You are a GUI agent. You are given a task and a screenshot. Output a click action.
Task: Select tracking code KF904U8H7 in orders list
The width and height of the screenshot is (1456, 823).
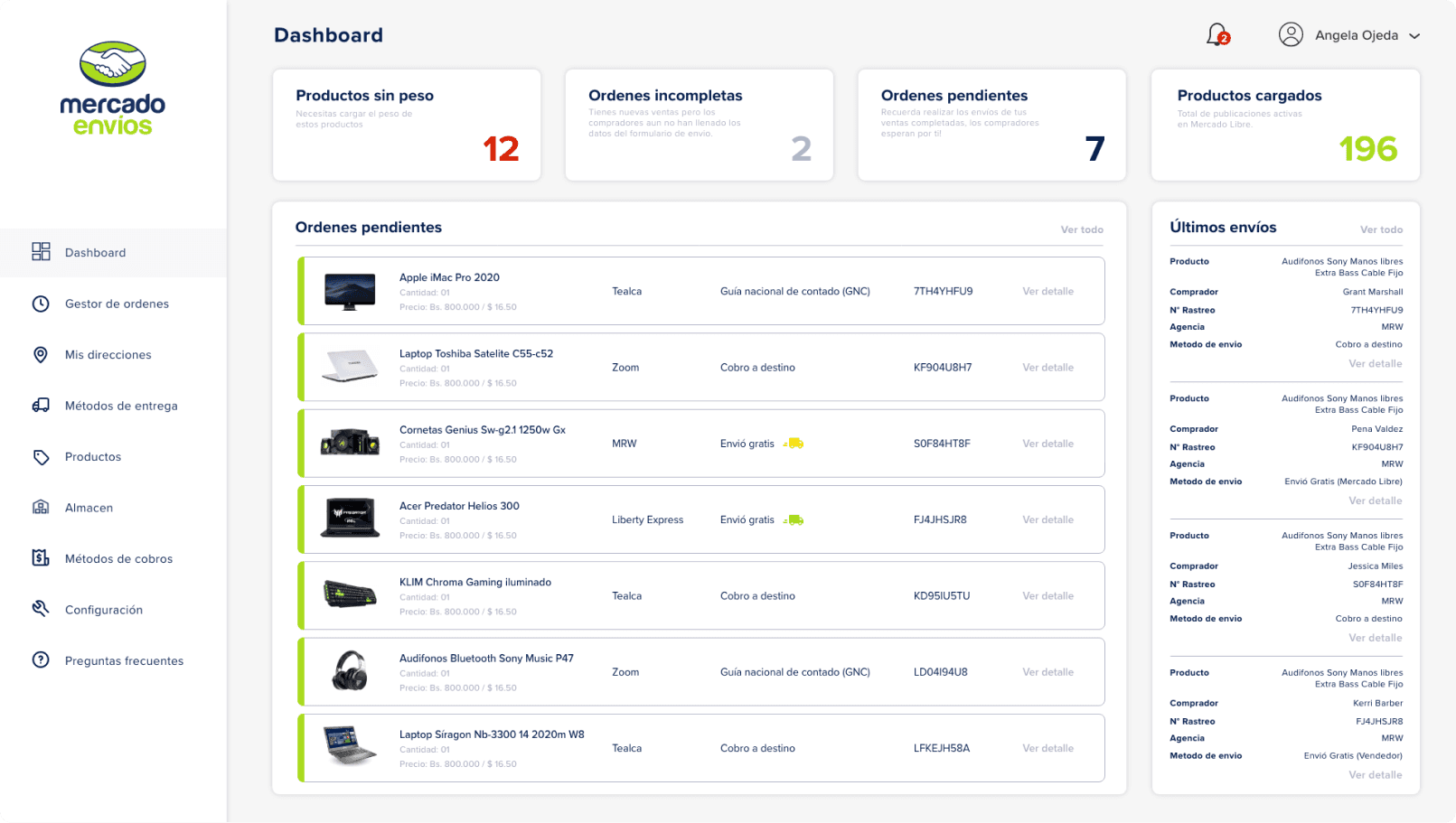943,368
